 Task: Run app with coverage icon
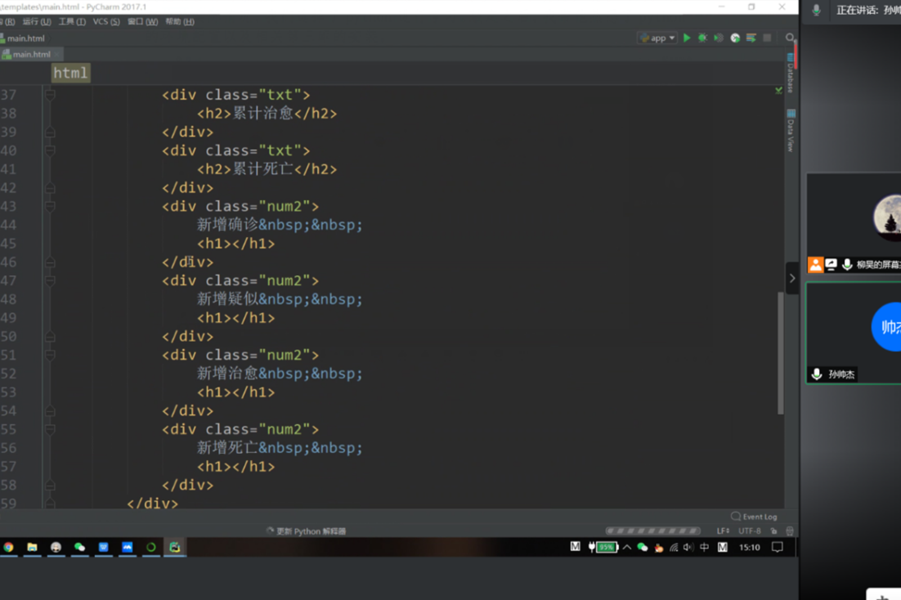718,38
